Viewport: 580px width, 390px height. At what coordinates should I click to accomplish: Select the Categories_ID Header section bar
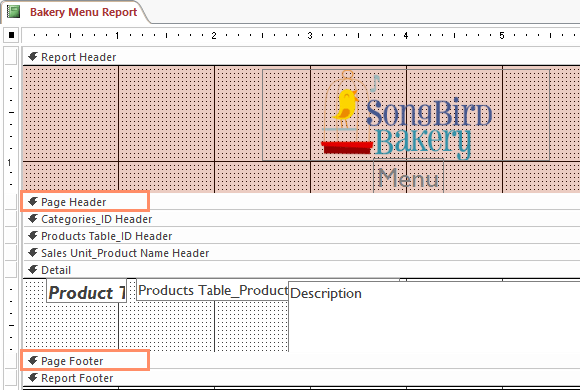pyautogui.click(x=301, y=219)
